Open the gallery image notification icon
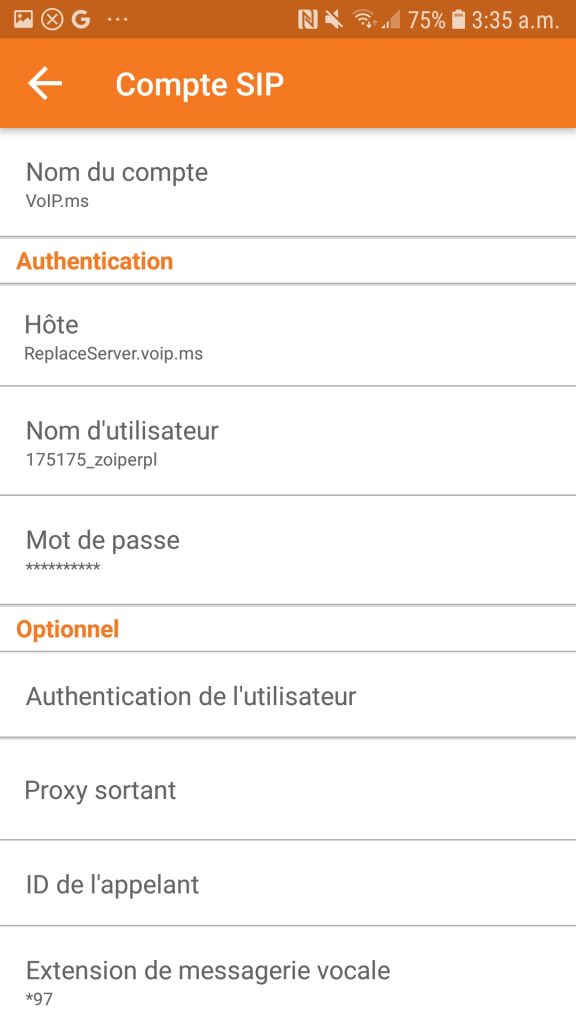Screen dimensions: 576x1024 (x=23, y=20)
